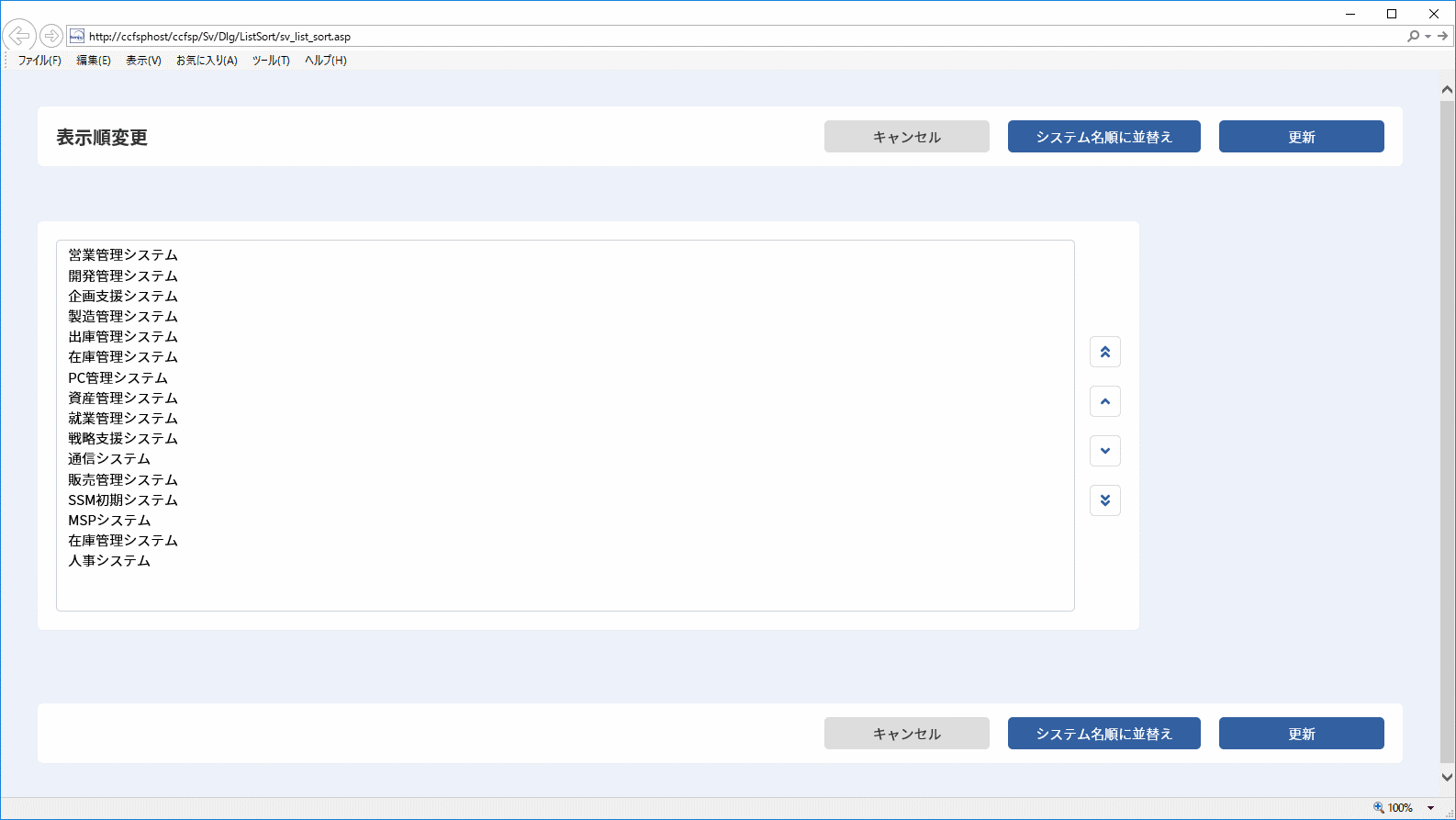Screen dimensions: 1456x820
Task: Open the address bar search dropdown arrow
Action: coord(1428,37)
